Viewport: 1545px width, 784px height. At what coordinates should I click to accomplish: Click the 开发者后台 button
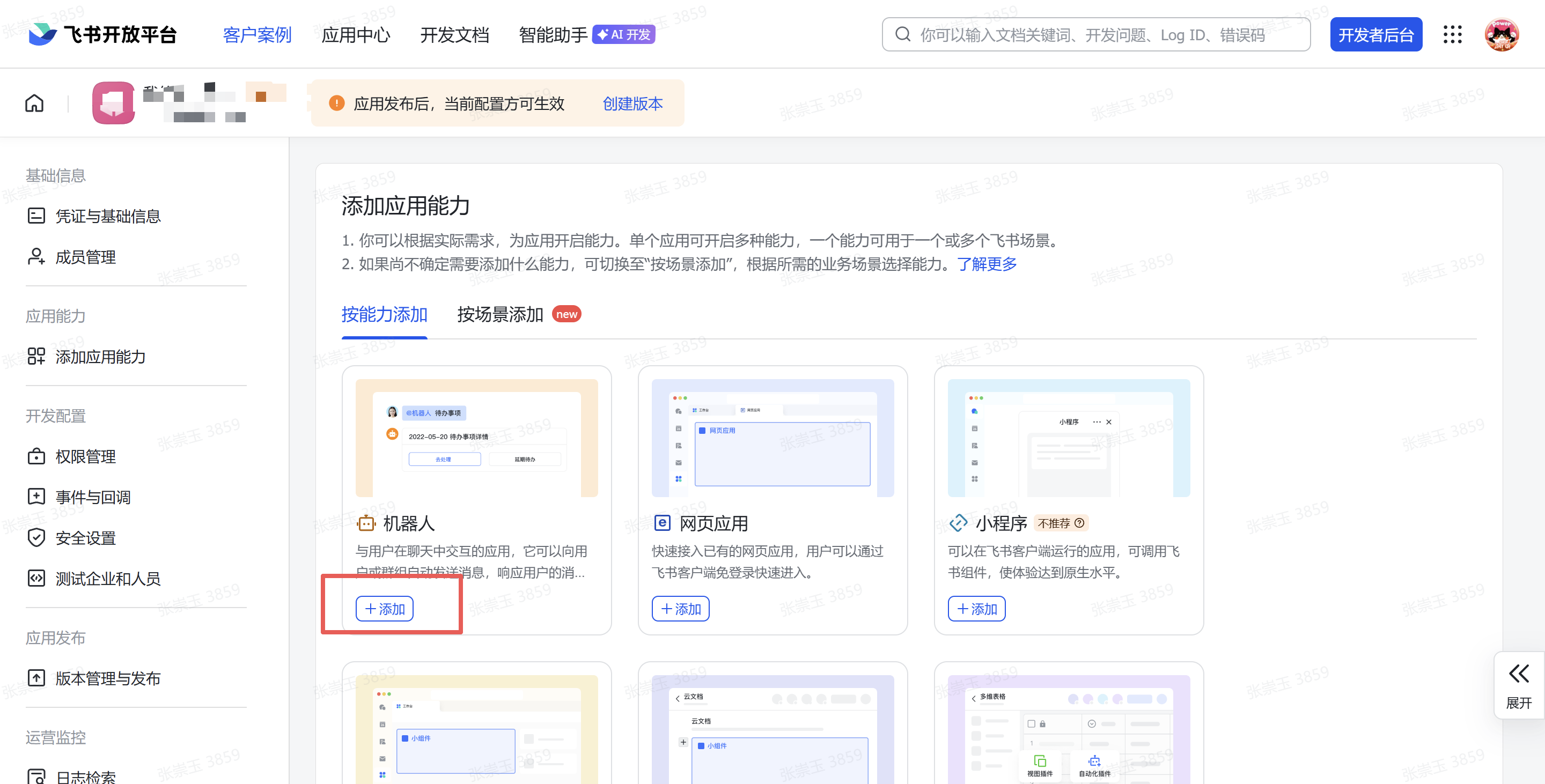(1376, 34)
